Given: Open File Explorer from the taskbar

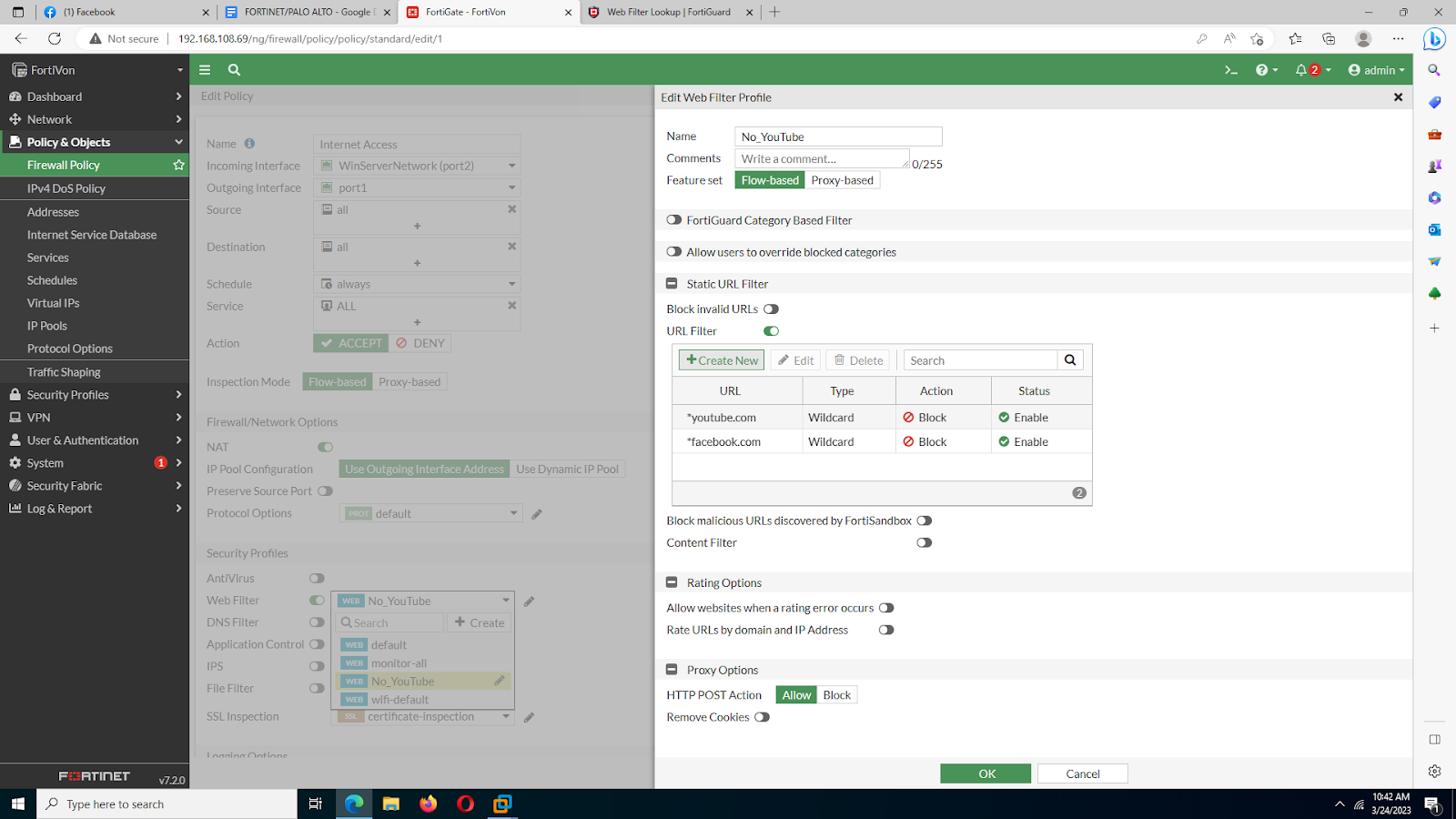Looking at the screenshot, I should click(x=390, y=804).
